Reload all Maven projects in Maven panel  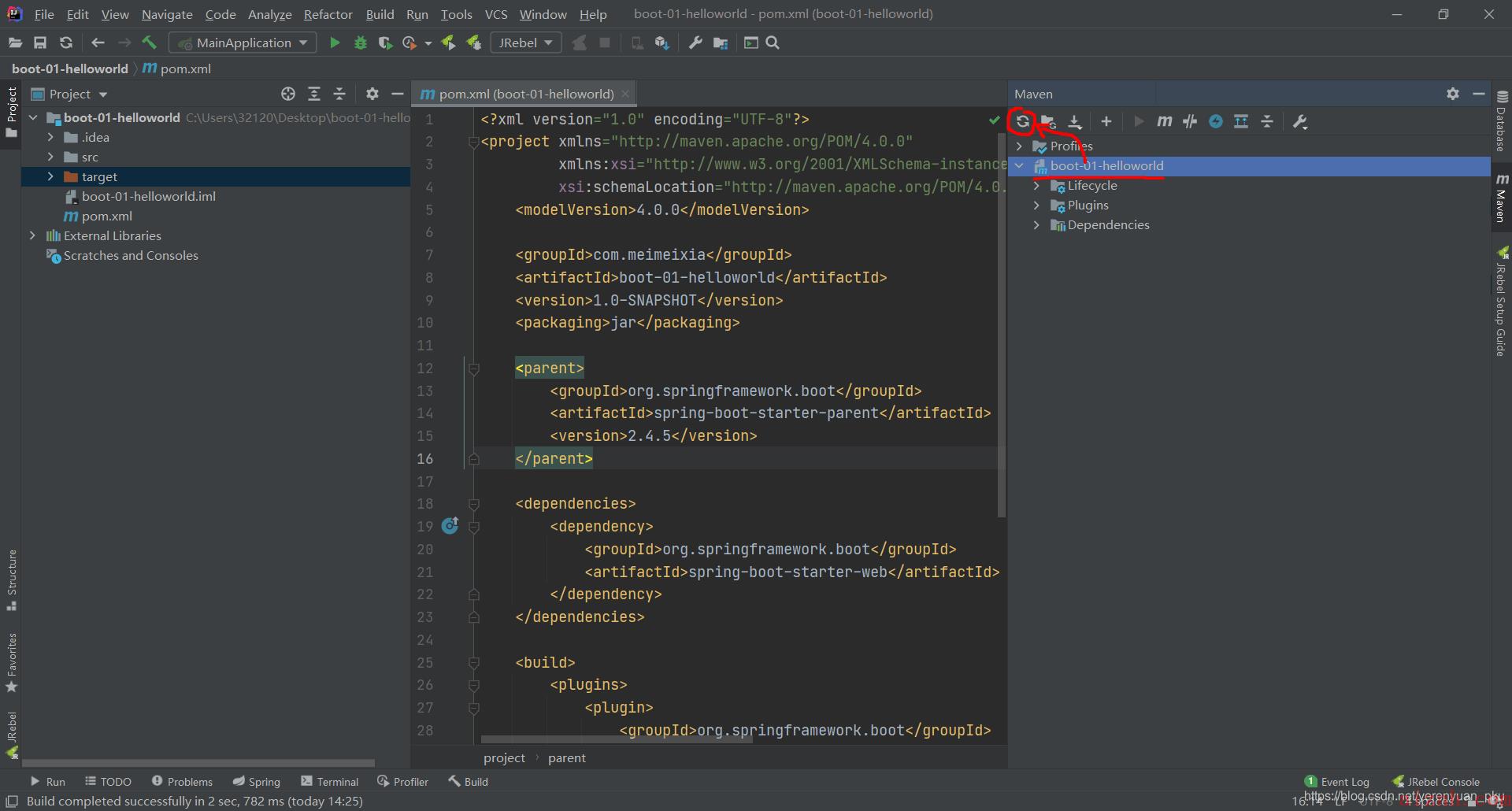pyautogui.click(x=1022, y=121)
